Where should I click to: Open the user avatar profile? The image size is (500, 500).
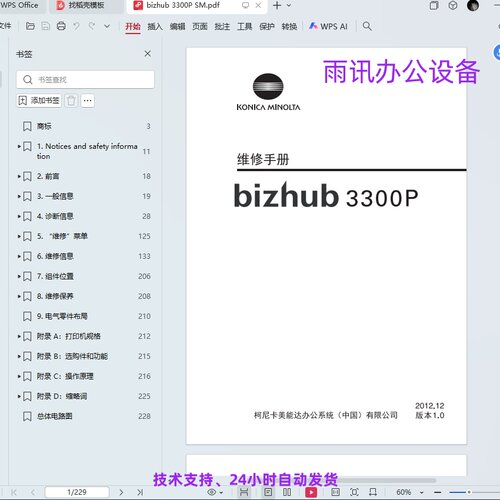tap(473, 5)
